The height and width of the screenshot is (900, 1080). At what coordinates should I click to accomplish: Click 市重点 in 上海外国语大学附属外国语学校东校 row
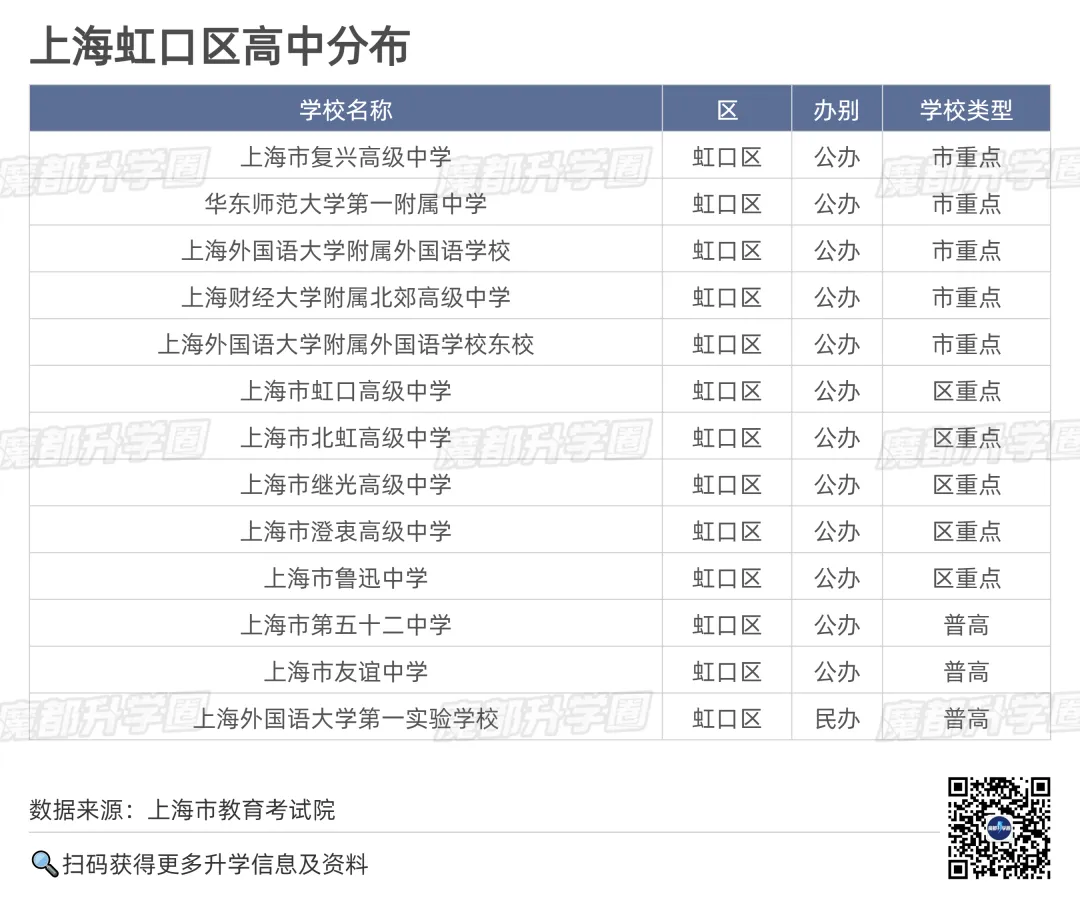pos(966,344)
